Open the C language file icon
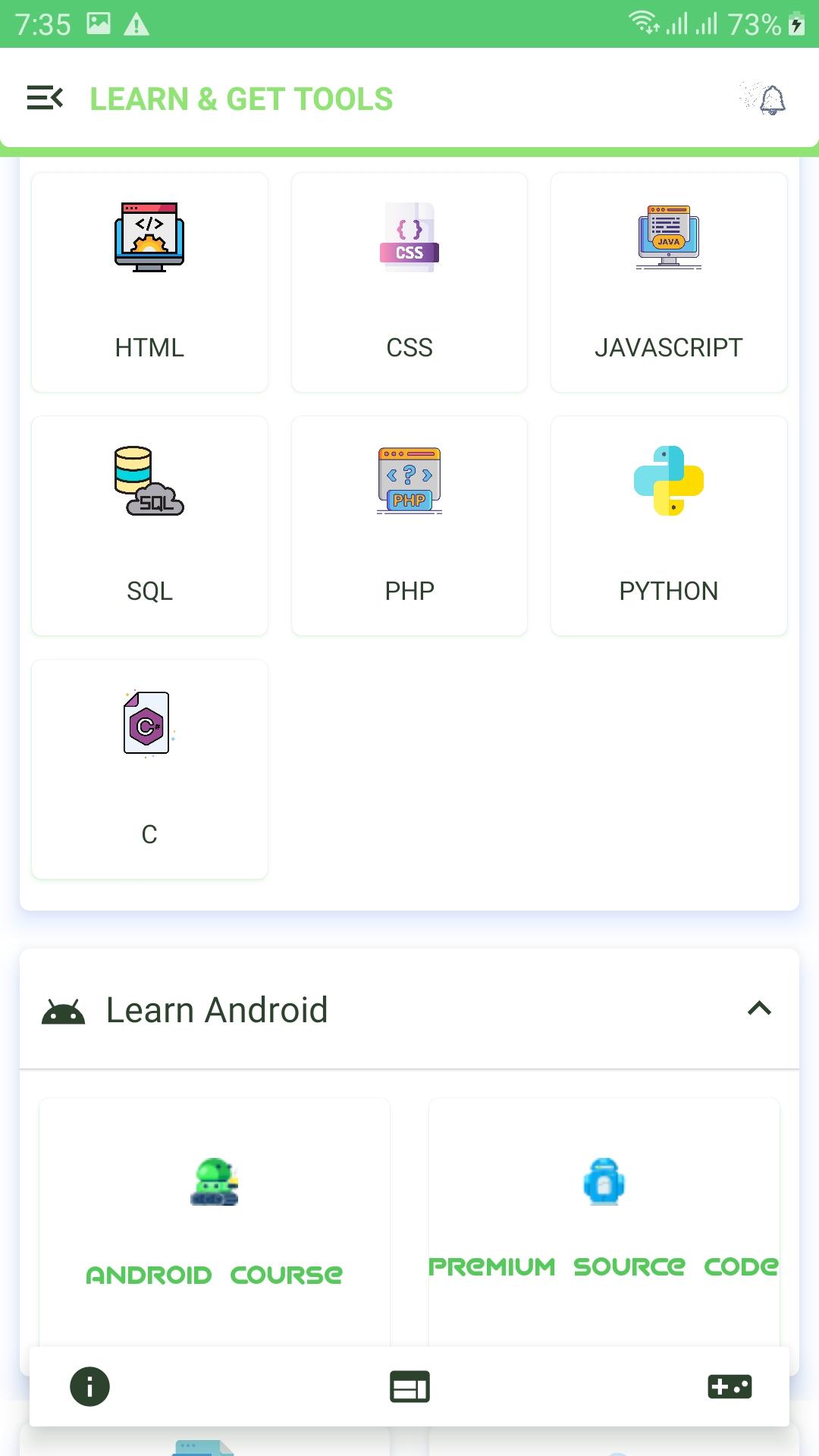819x1456 pixels. tap(149, 723)
